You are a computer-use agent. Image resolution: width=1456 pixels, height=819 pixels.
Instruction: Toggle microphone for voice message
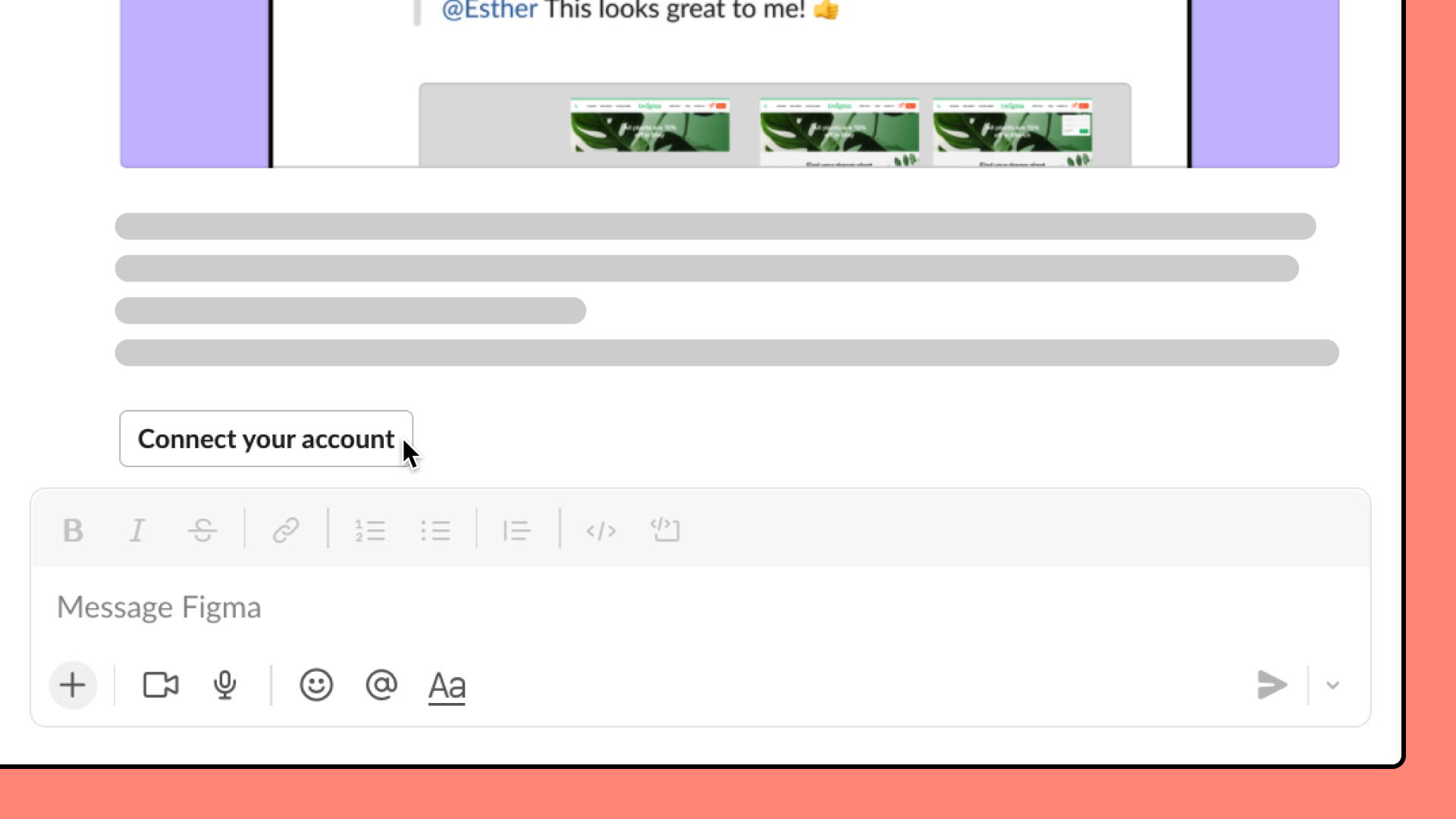pos(224,685)
